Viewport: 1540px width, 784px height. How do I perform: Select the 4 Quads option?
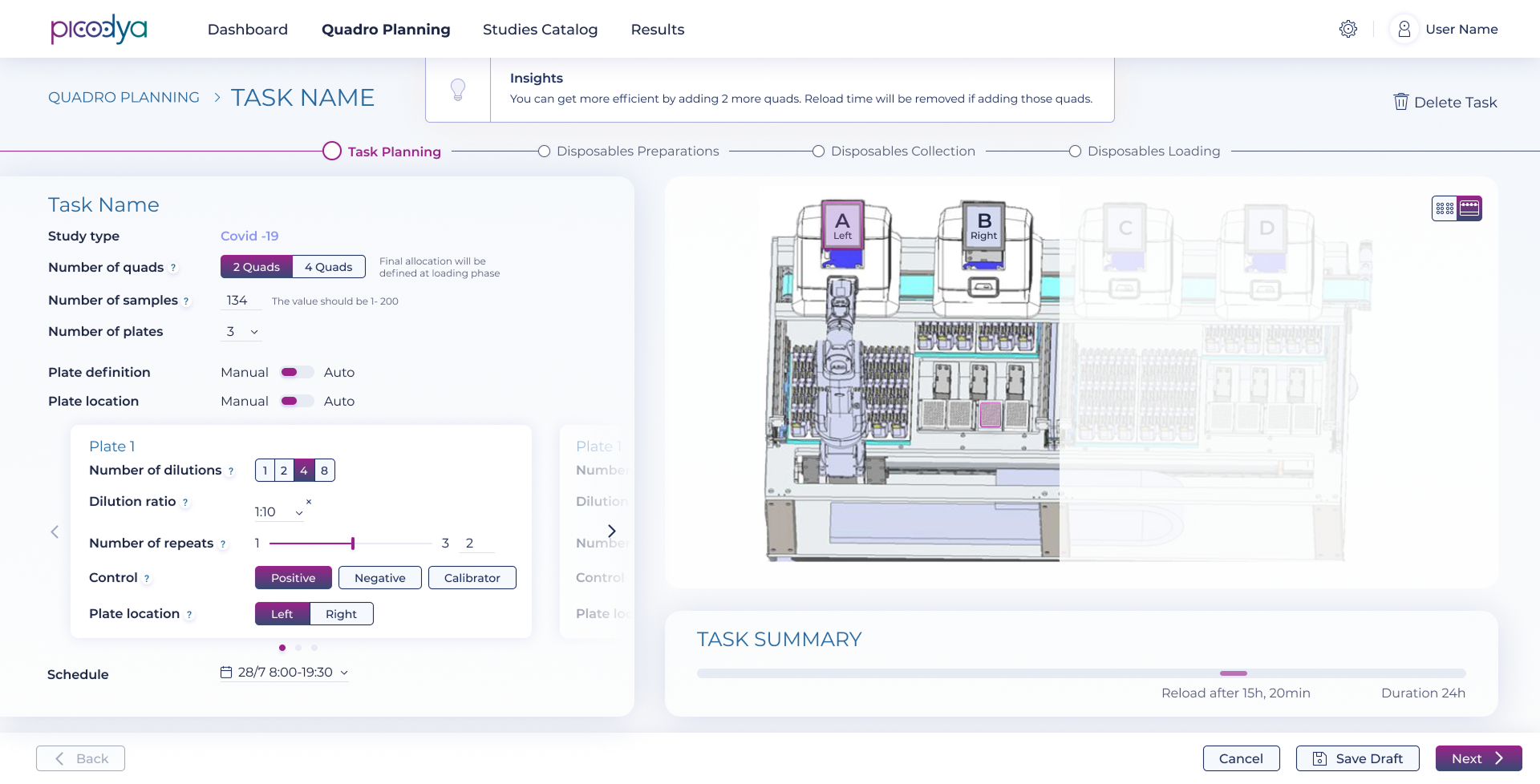pyautogui.click(x=328, y=267)
